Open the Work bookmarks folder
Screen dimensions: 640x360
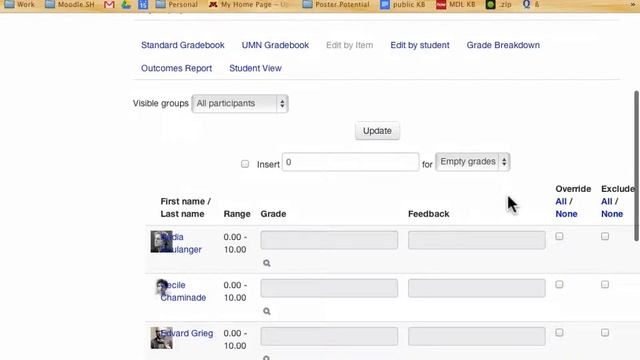click(x=19, y=4)
